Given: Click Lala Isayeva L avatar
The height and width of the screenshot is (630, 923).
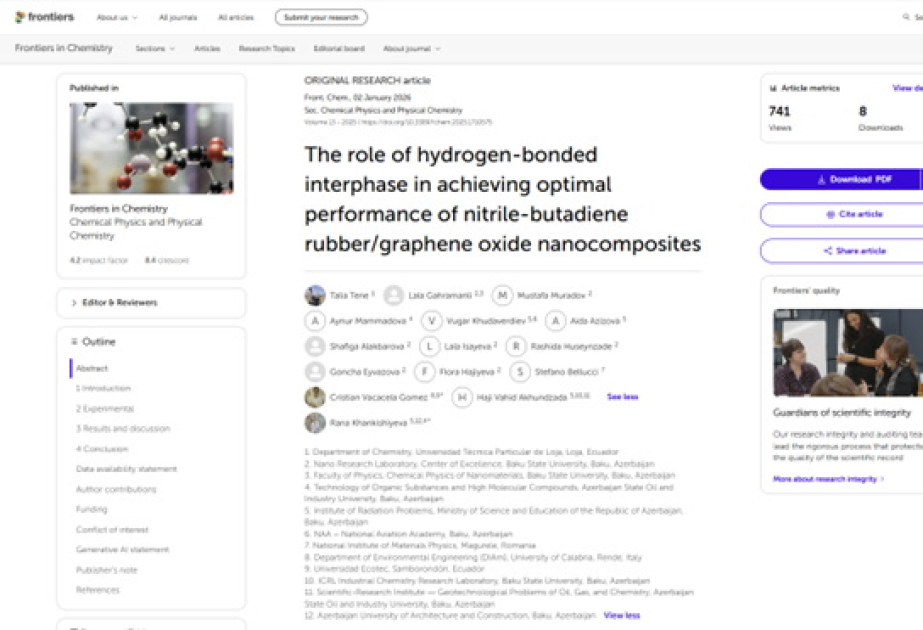Looking at the screenshot, I should click(x=429, y=346).
